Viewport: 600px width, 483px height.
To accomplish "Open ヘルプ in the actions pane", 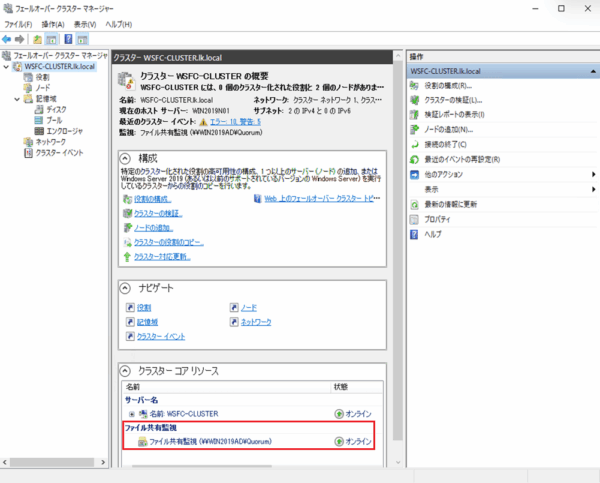I will click(433, 234).
